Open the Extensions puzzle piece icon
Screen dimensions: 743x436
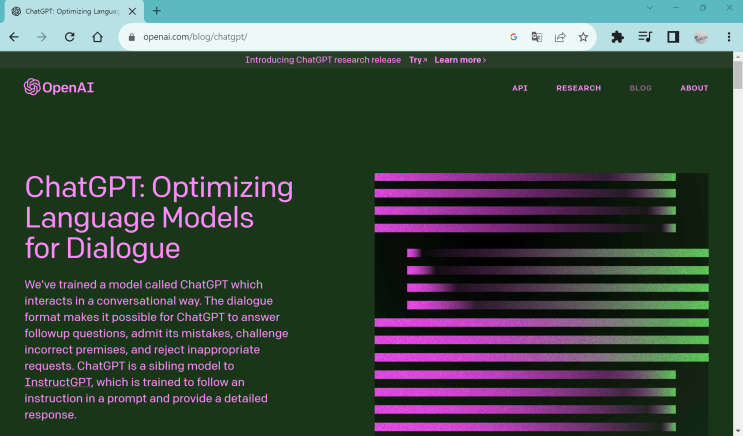pyautogui.click(x=617, y=37)
